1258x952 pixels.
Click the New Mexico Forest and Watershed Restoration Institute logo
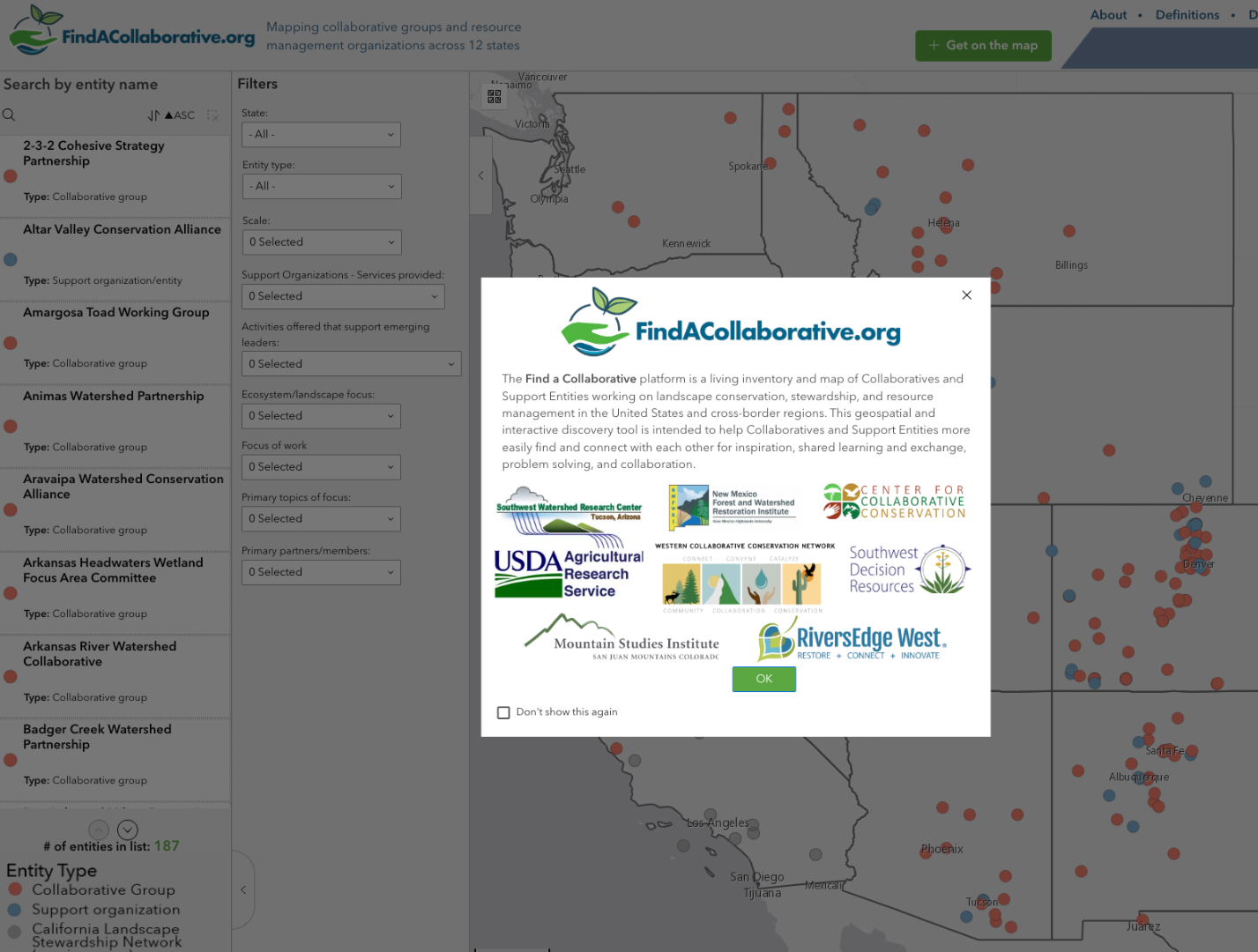point(733,506)
